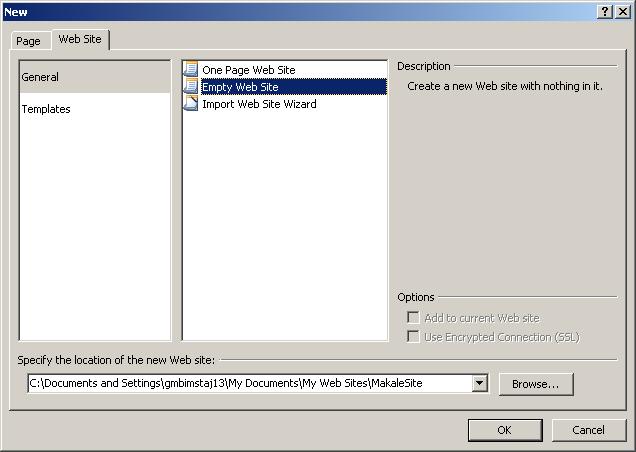The height and width of the screenshot is (452, 636).
Task: Pick Import Web Site Wizard
Action: [x=285, y=104]
